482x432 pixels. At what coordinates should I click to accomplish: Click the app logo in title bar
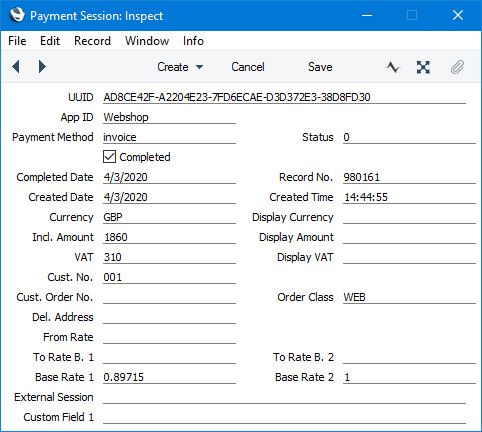click(x=17, y=15)
